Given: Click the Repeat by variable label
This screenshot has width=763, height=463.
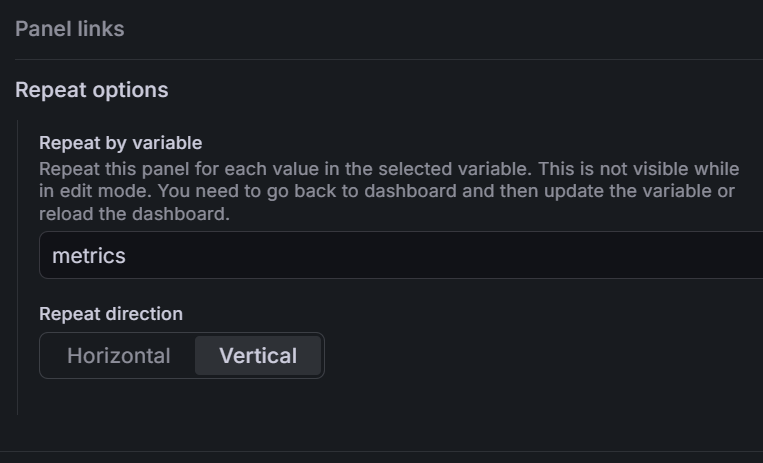Looking at the screenshot, I should (x=120, y=143).
